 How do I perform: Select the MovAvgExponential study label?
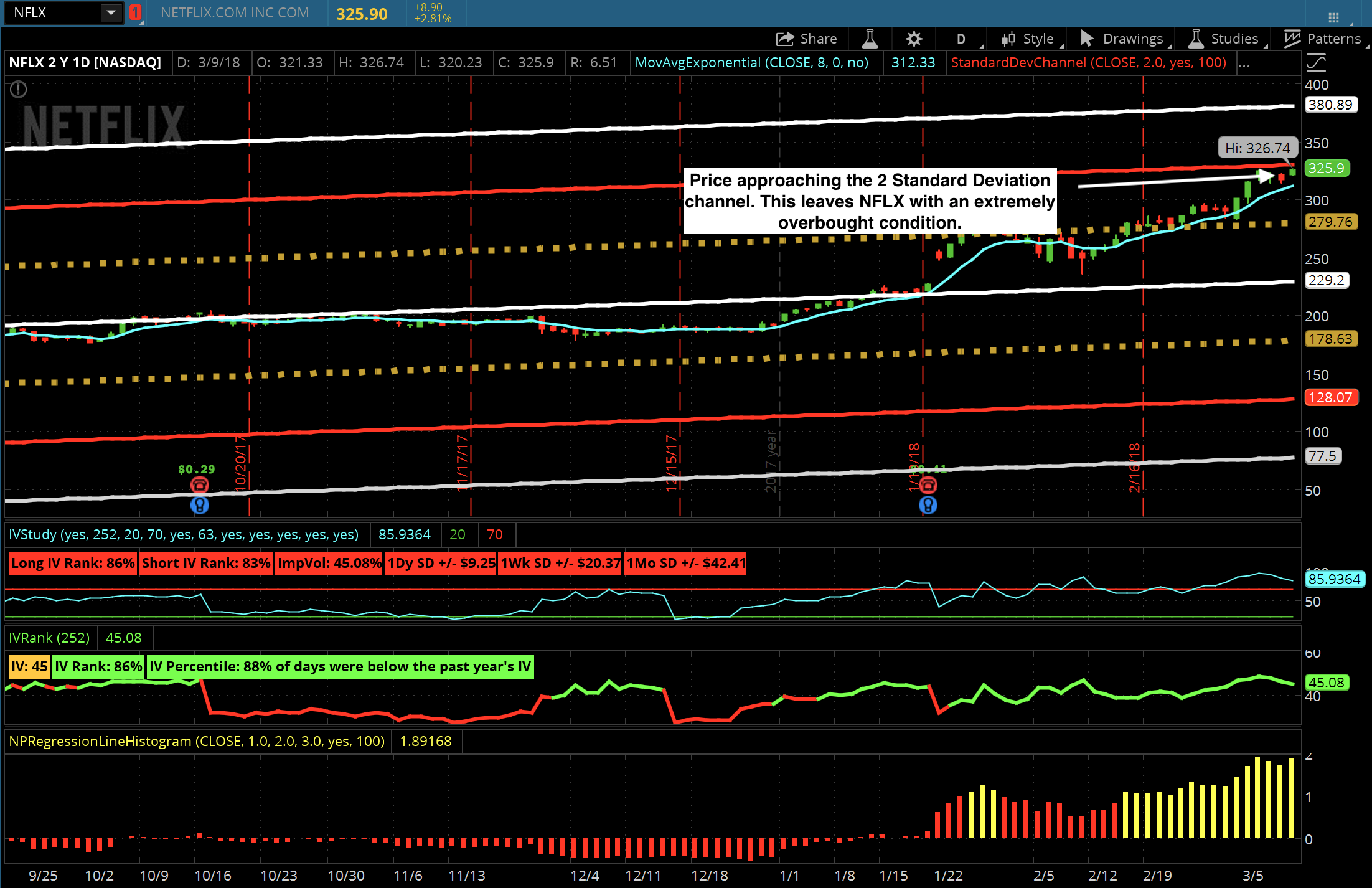751,62
